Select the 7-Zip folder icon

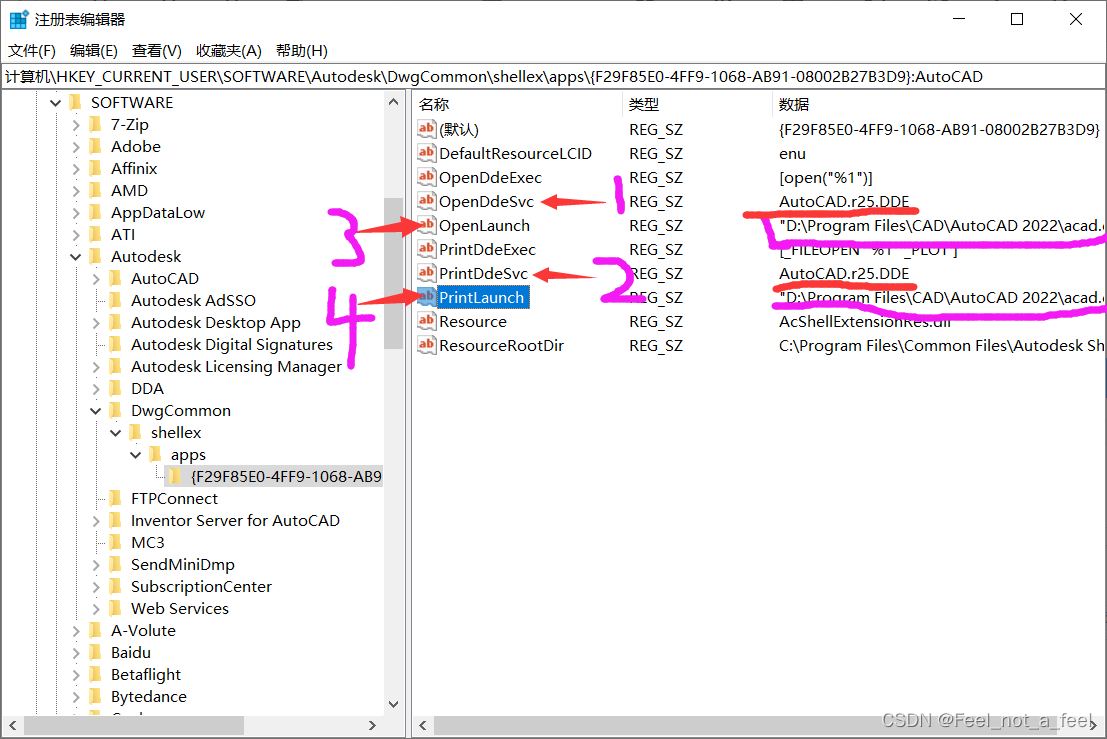(x=96, y=125)
